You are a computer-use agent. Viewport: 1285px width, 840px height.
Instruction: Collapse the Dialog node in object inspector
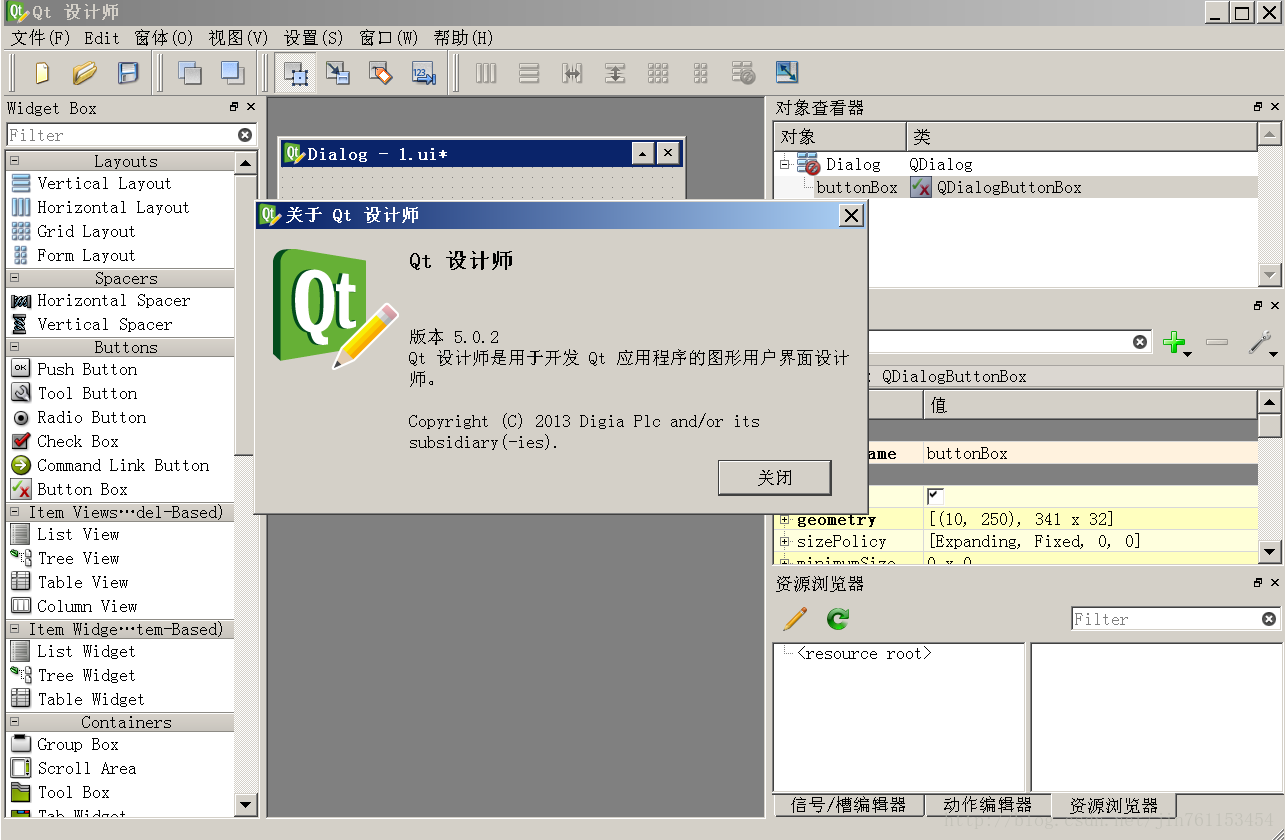785,164
